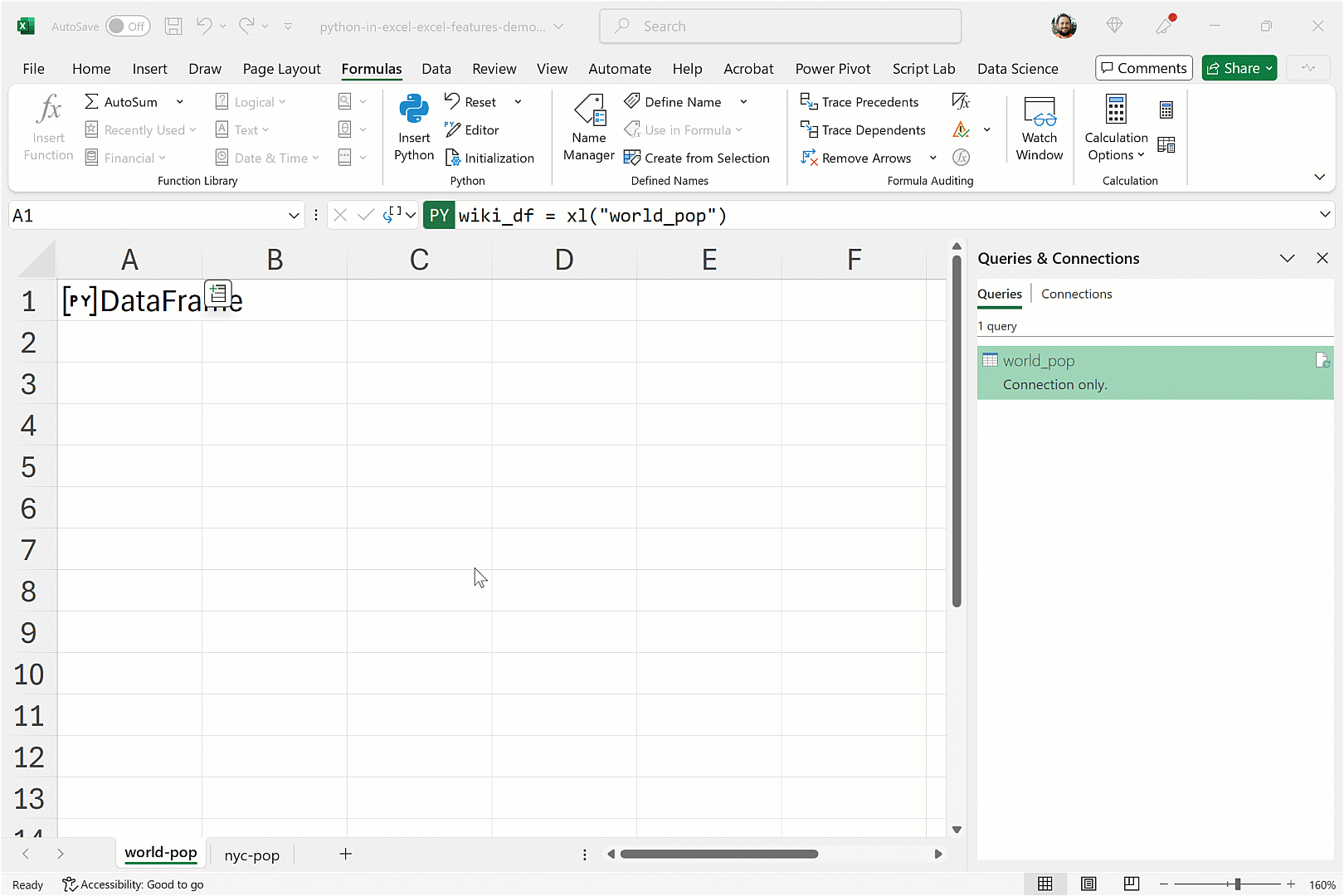Open the Data ribbon tab
Viewport: 1344px width, 896px height.
coord(436,69)
